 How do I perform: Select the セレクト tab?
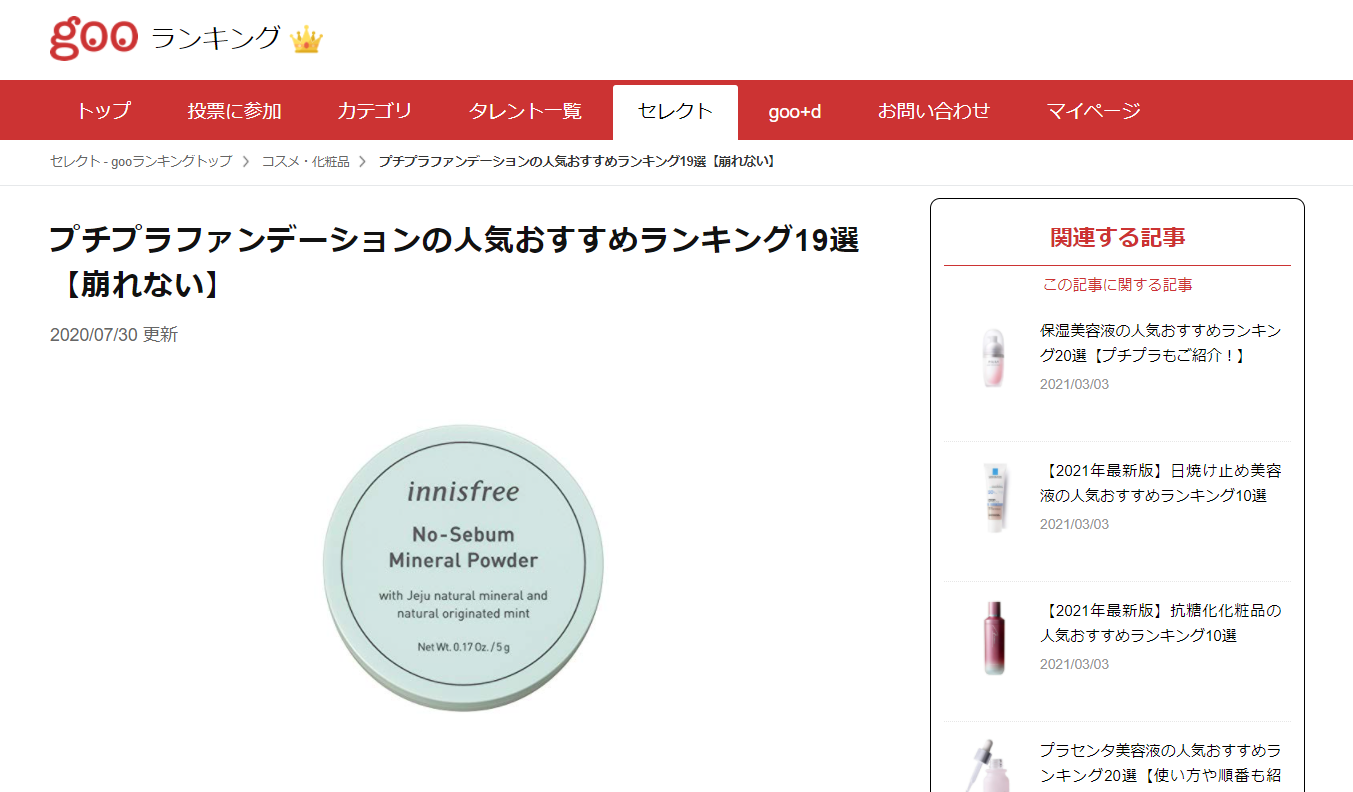675,112
